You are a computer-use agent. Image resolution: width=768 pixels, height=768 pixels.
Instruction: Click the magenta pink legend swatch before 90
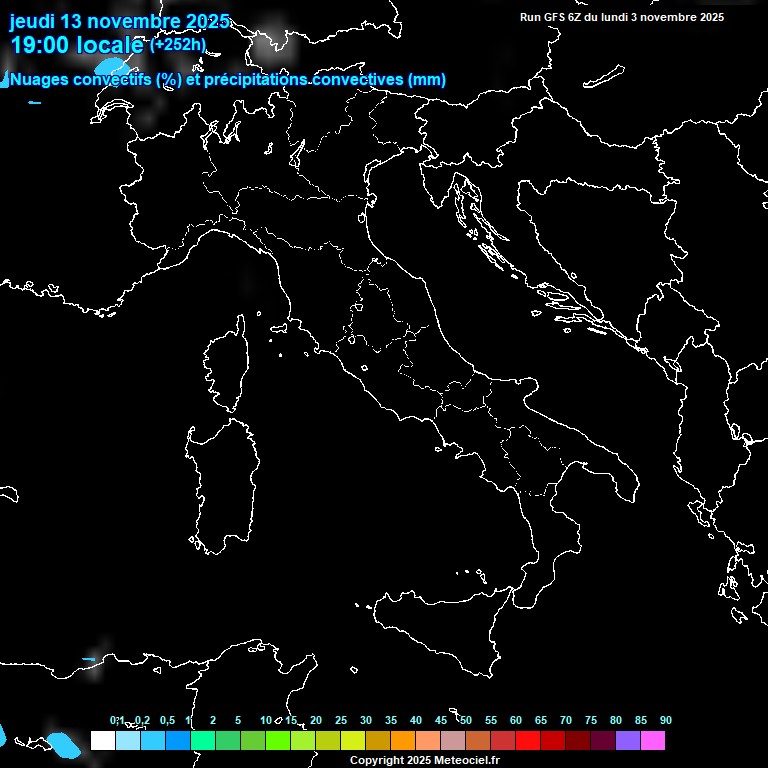click(653, 740)
